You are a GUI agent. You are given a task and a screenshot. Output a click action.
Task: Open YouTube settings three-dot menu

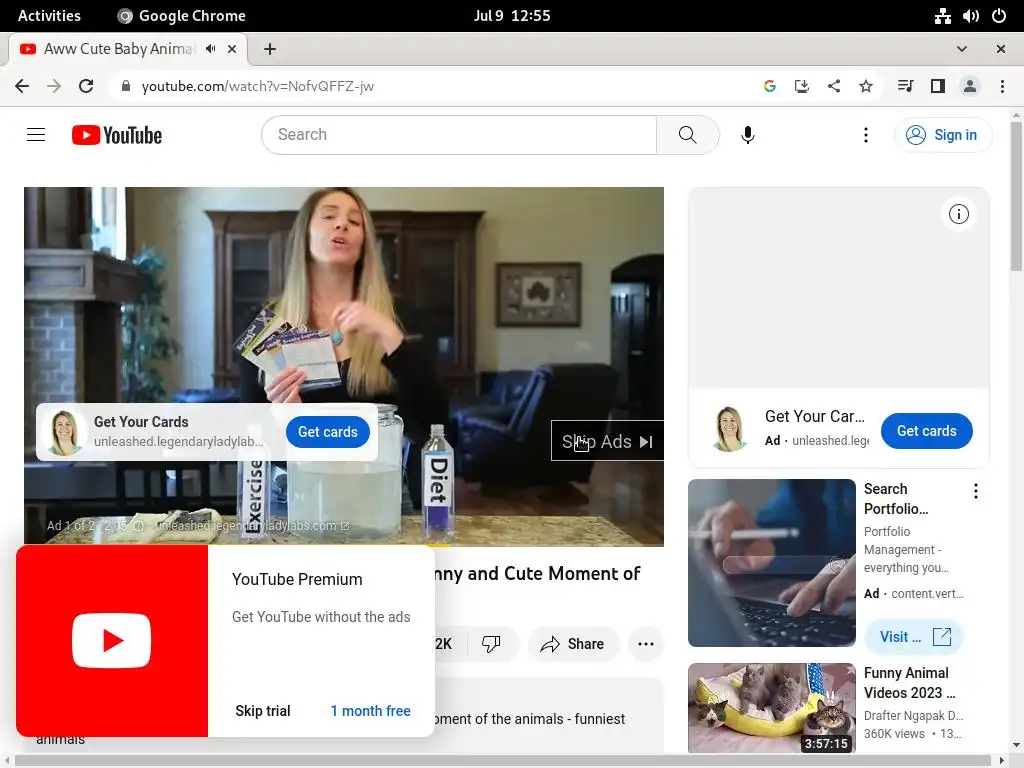(865, 135)
